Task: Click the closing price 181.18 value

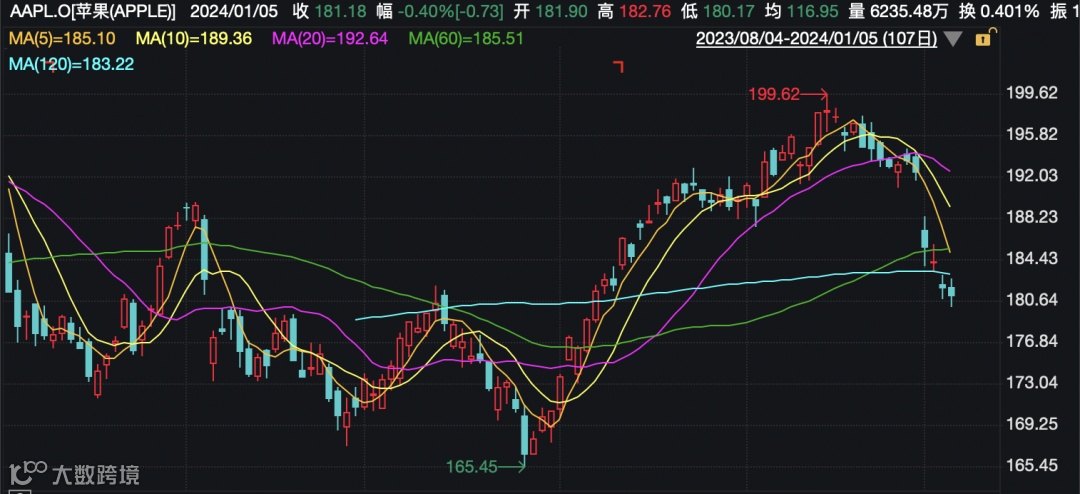Action: coord(338,12)
